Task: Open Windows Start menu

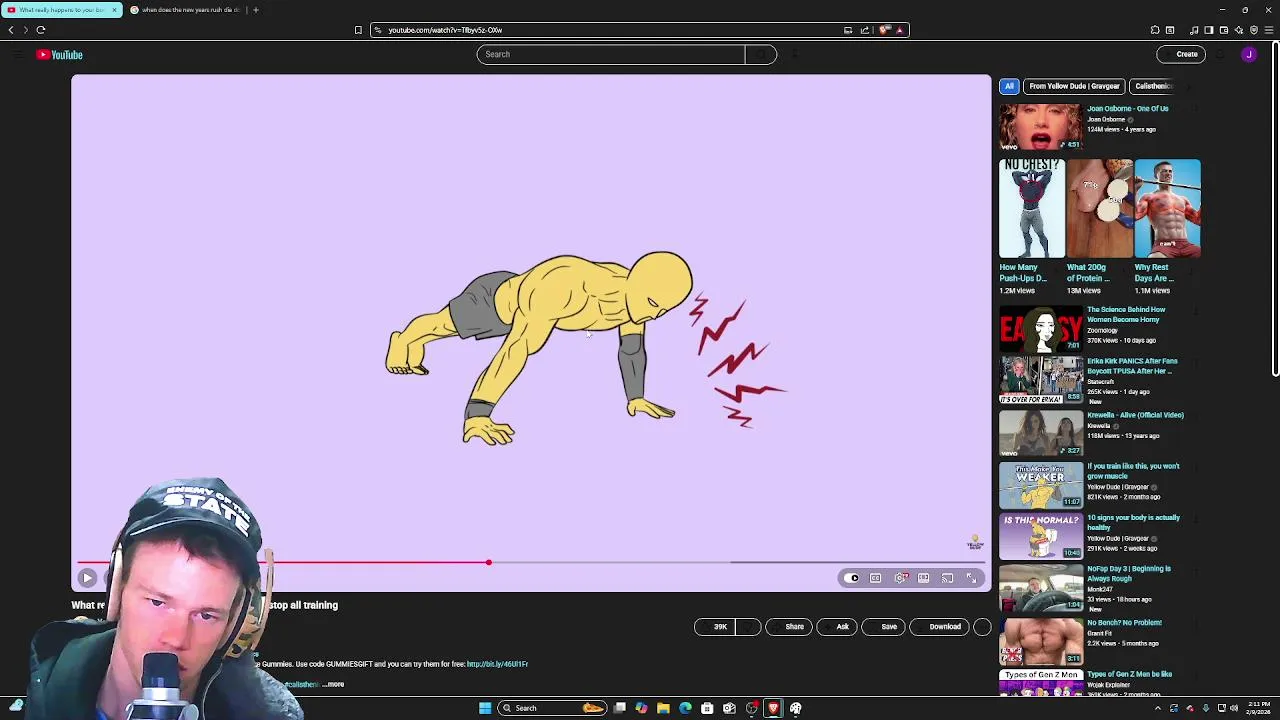Action: point(485,708)
